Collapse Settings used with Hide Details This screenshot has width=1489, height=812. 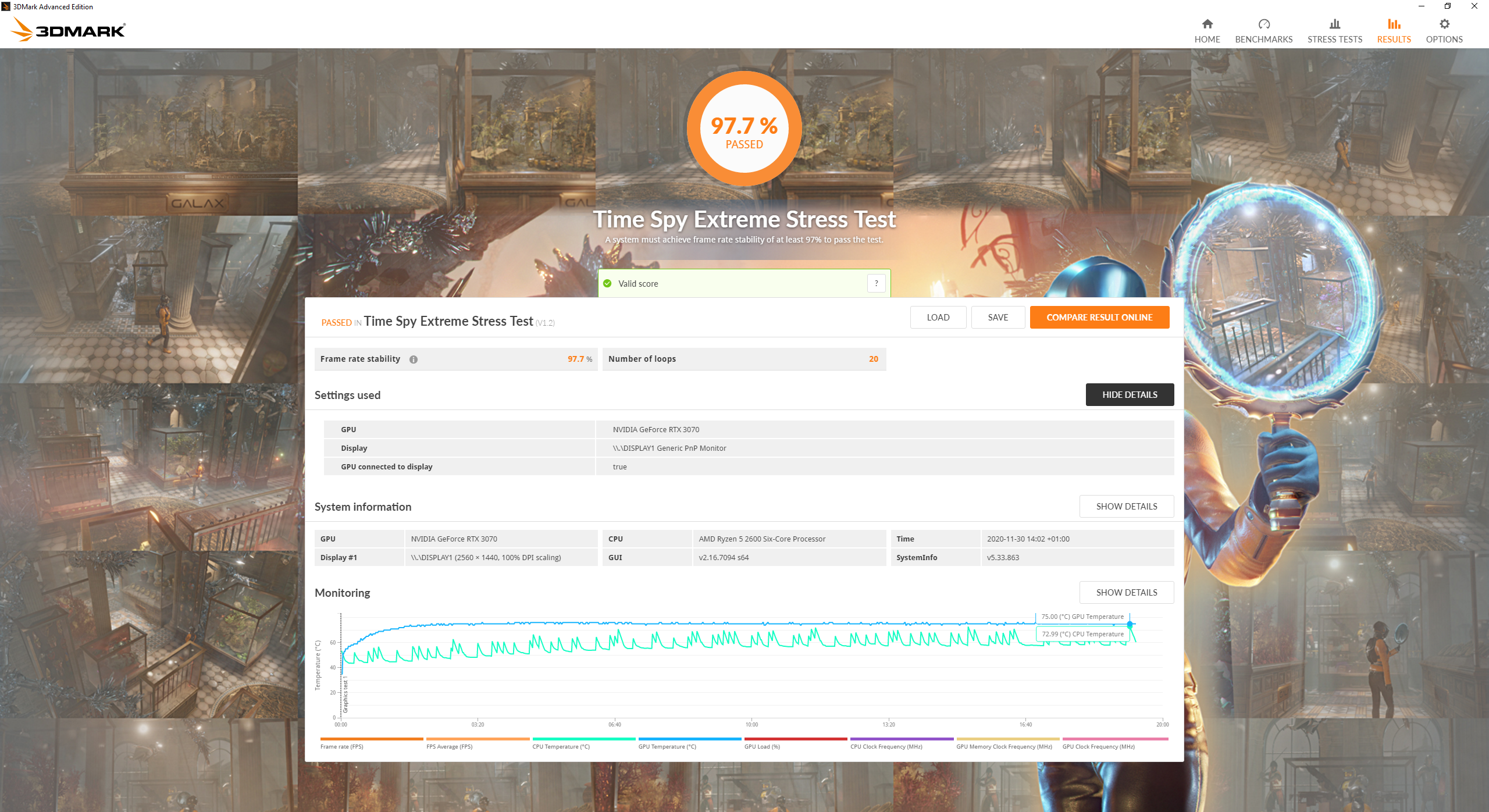1129,394
